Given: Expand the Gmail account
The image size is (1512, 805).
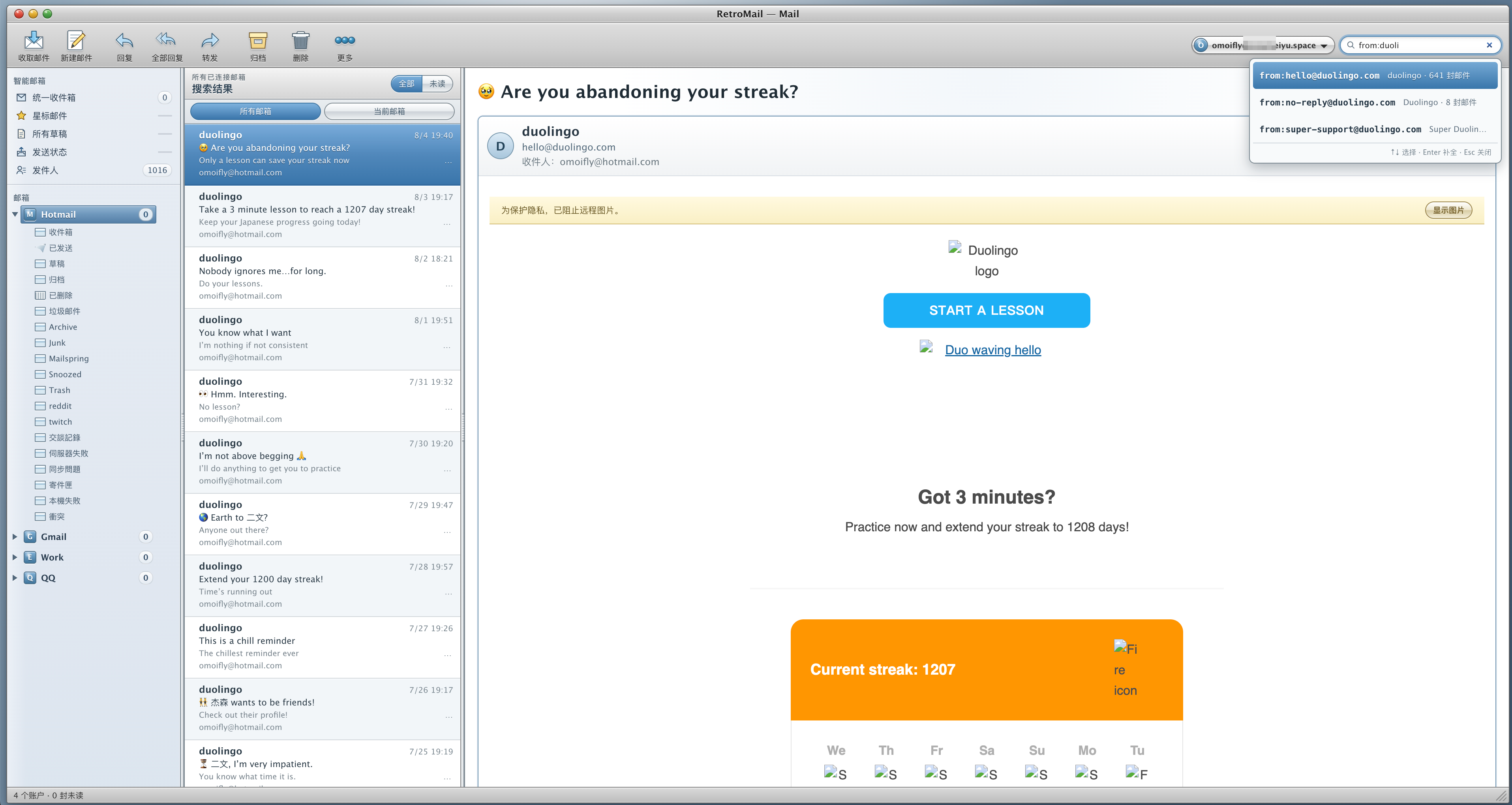Looking at the screenshot, I should click(15, 537).
